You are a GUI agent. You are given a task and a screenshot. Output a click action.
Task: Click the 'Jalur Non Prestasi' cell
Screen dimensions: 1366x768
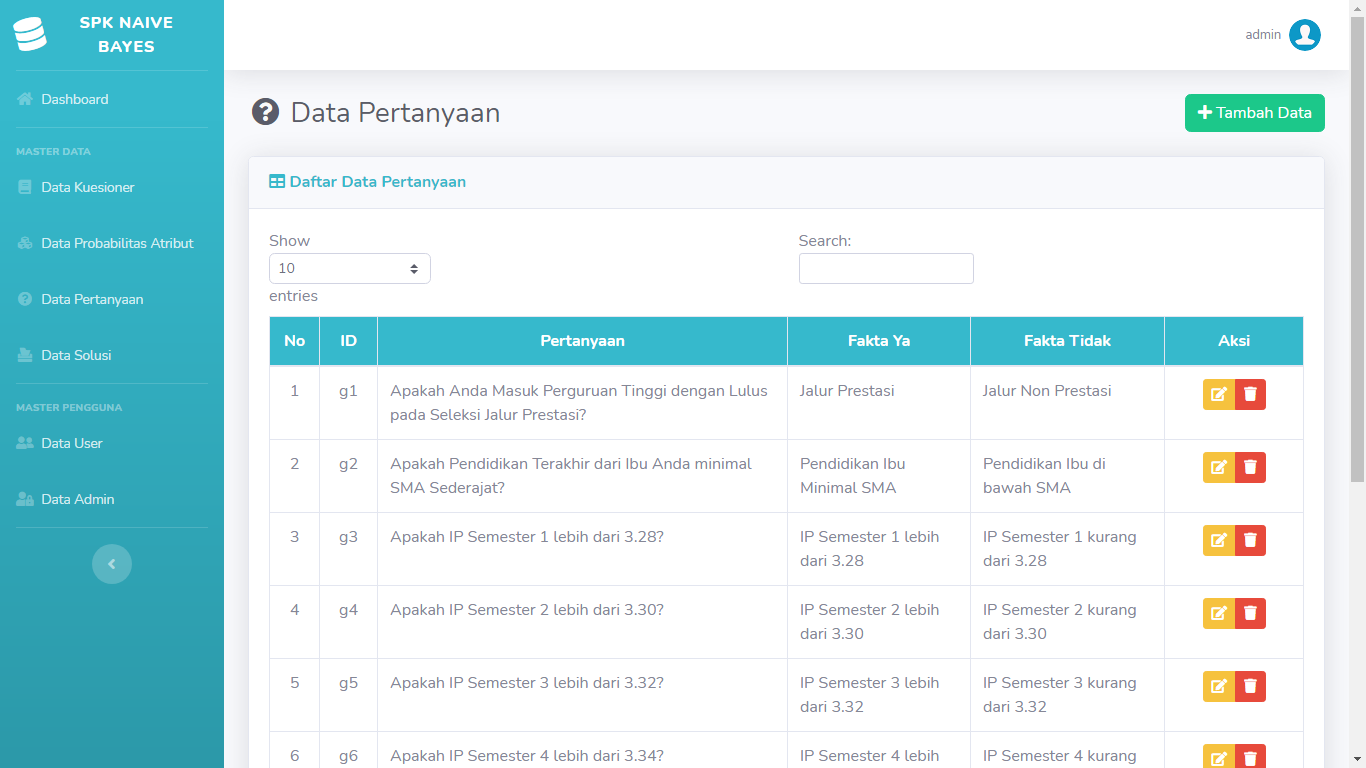[1068, 403]
